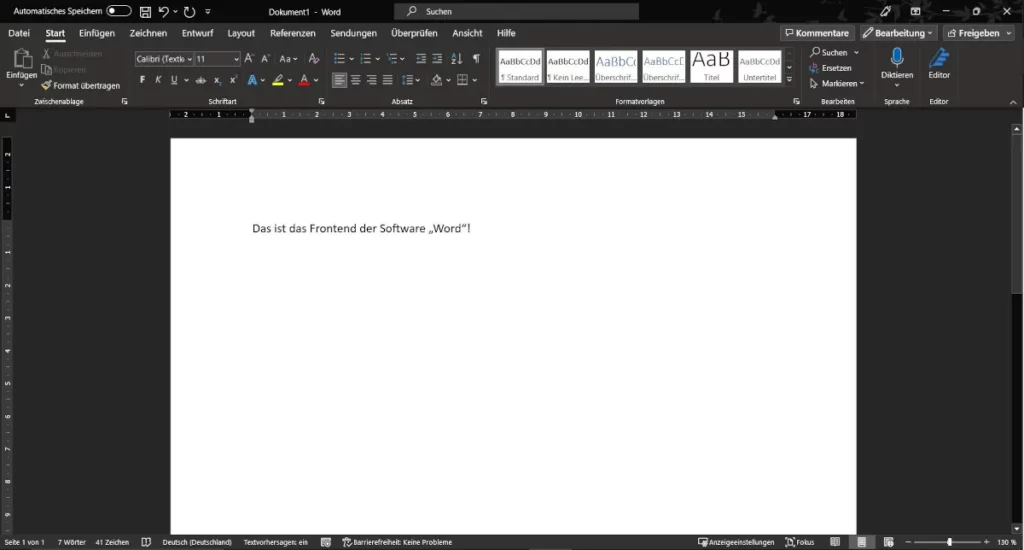The width and height of the screenshot is (1024, 550).
Task: Expand bullet list options arrow
Action: click(351, 59)
